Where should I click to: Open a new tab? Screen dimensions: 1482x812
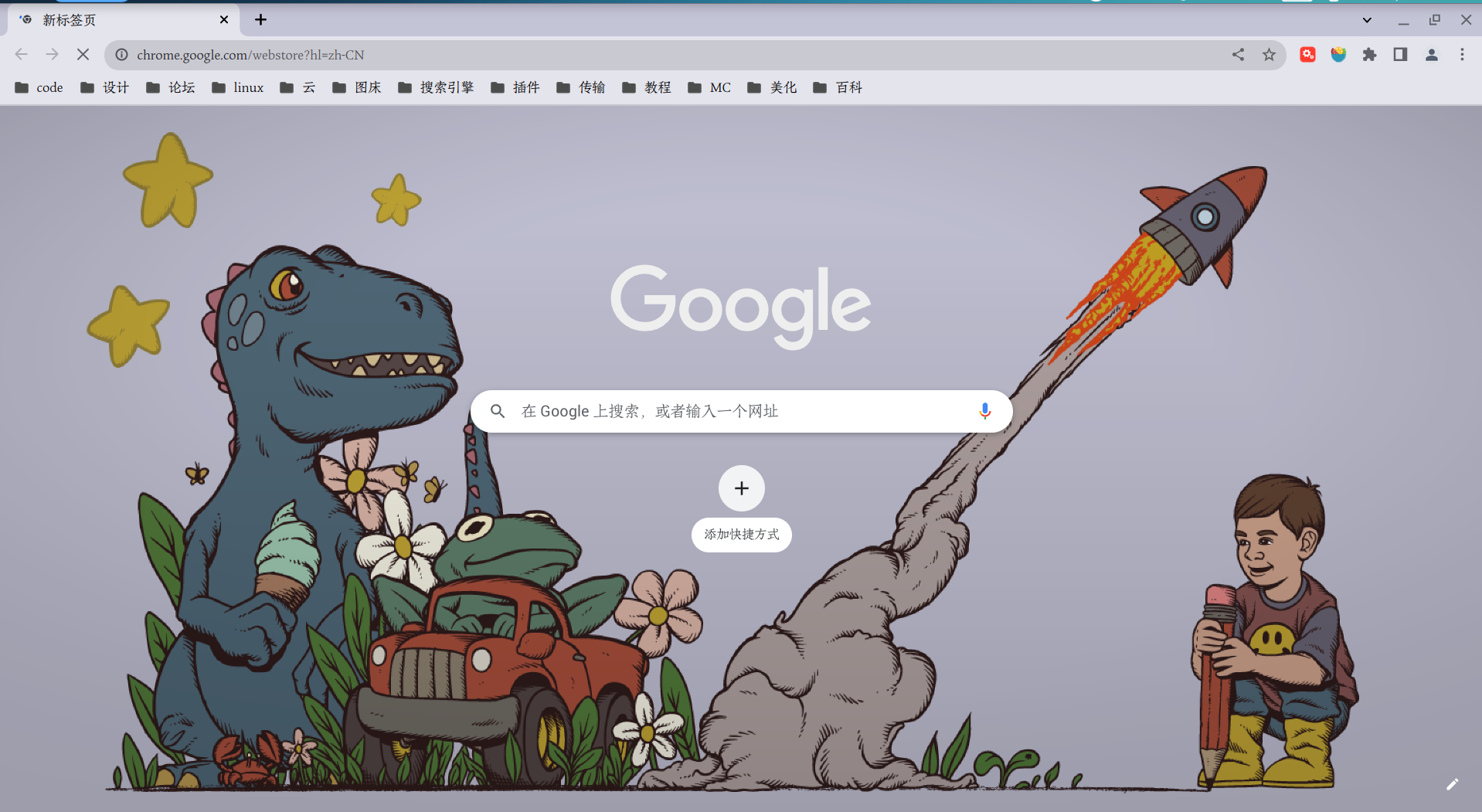click(x=260, y=19)
